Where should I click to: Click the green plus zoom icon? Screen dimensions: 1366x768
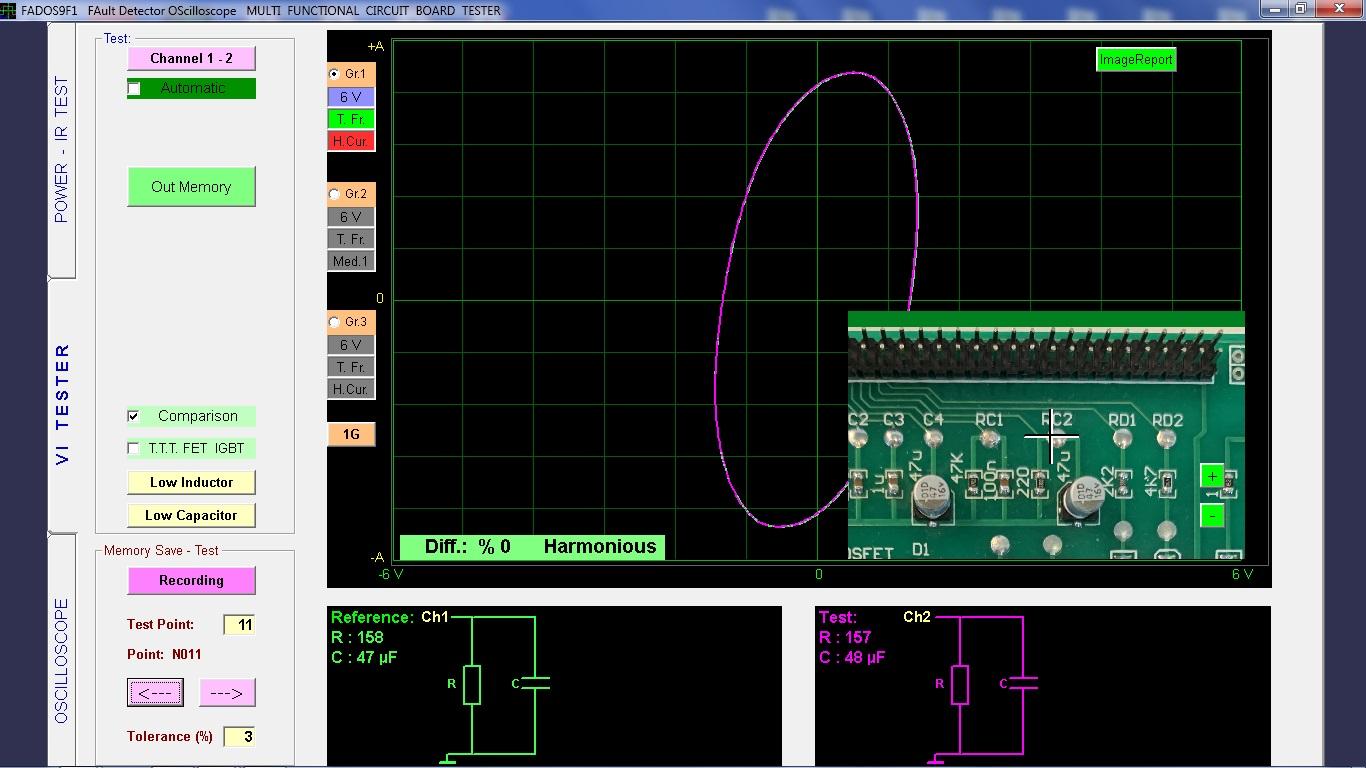[1212, 477]
